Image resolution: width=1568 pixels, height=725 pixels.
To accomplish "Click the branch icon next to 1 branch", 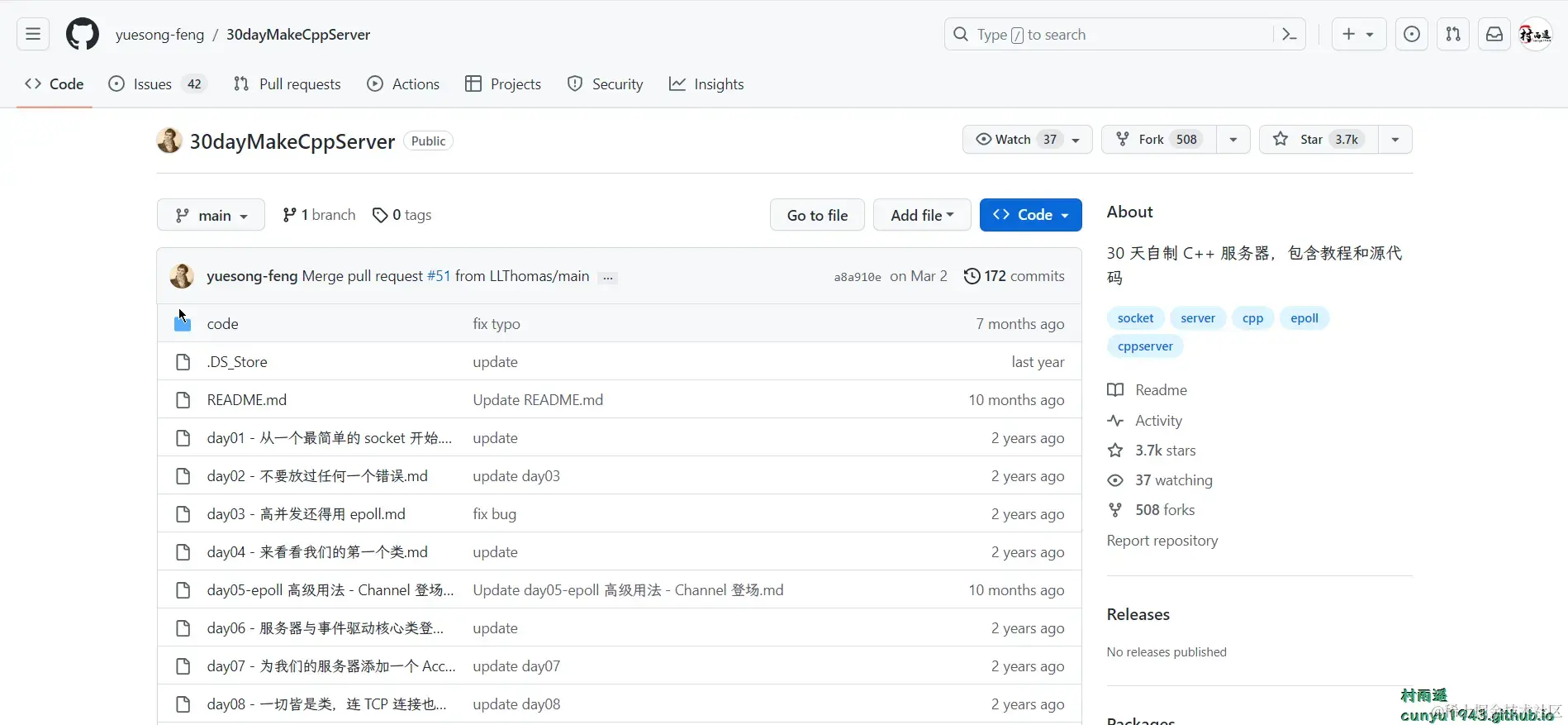I will [x=289, y=215].
